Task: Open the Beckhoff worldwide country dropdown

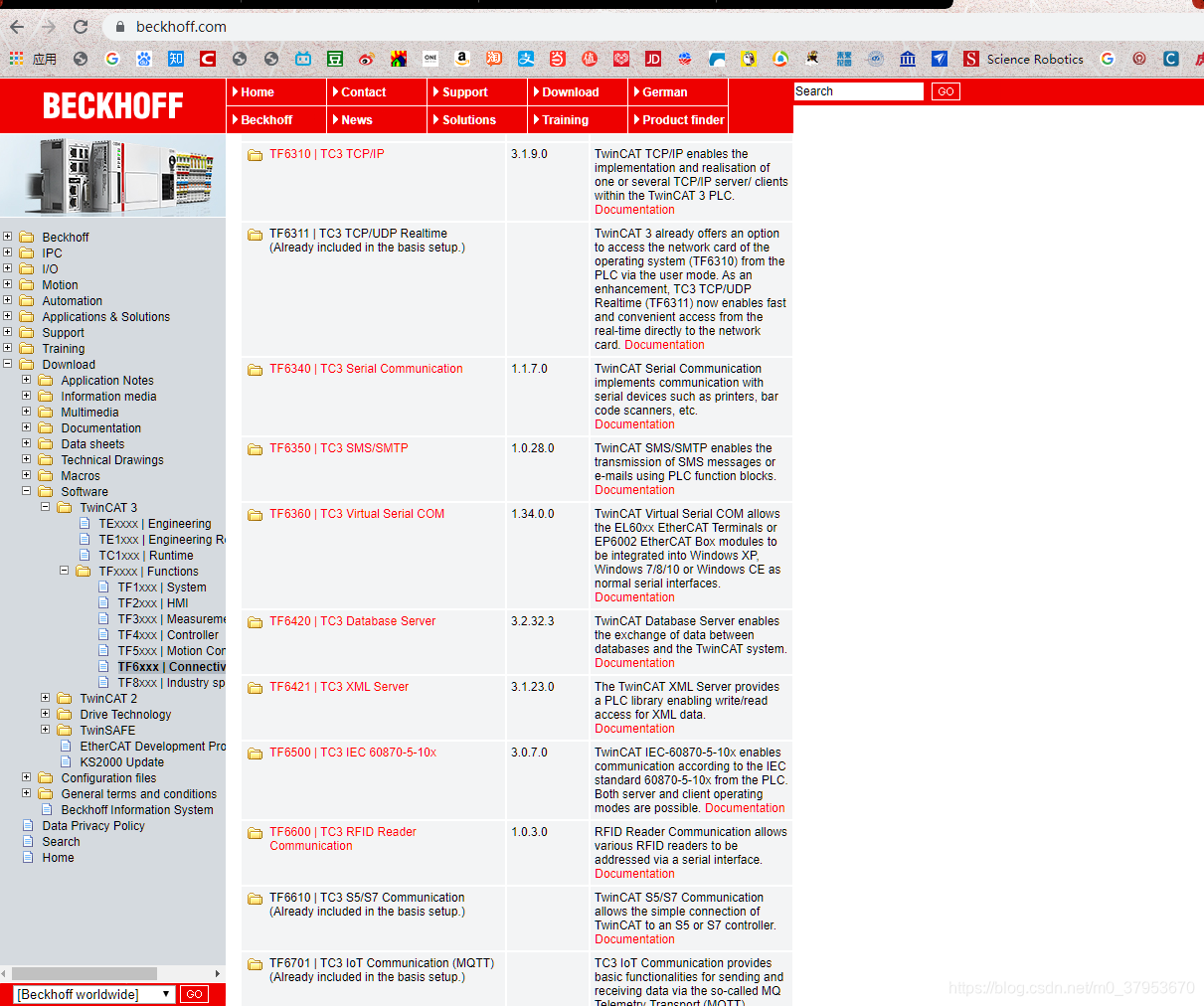Action: (x=93, y=994)
